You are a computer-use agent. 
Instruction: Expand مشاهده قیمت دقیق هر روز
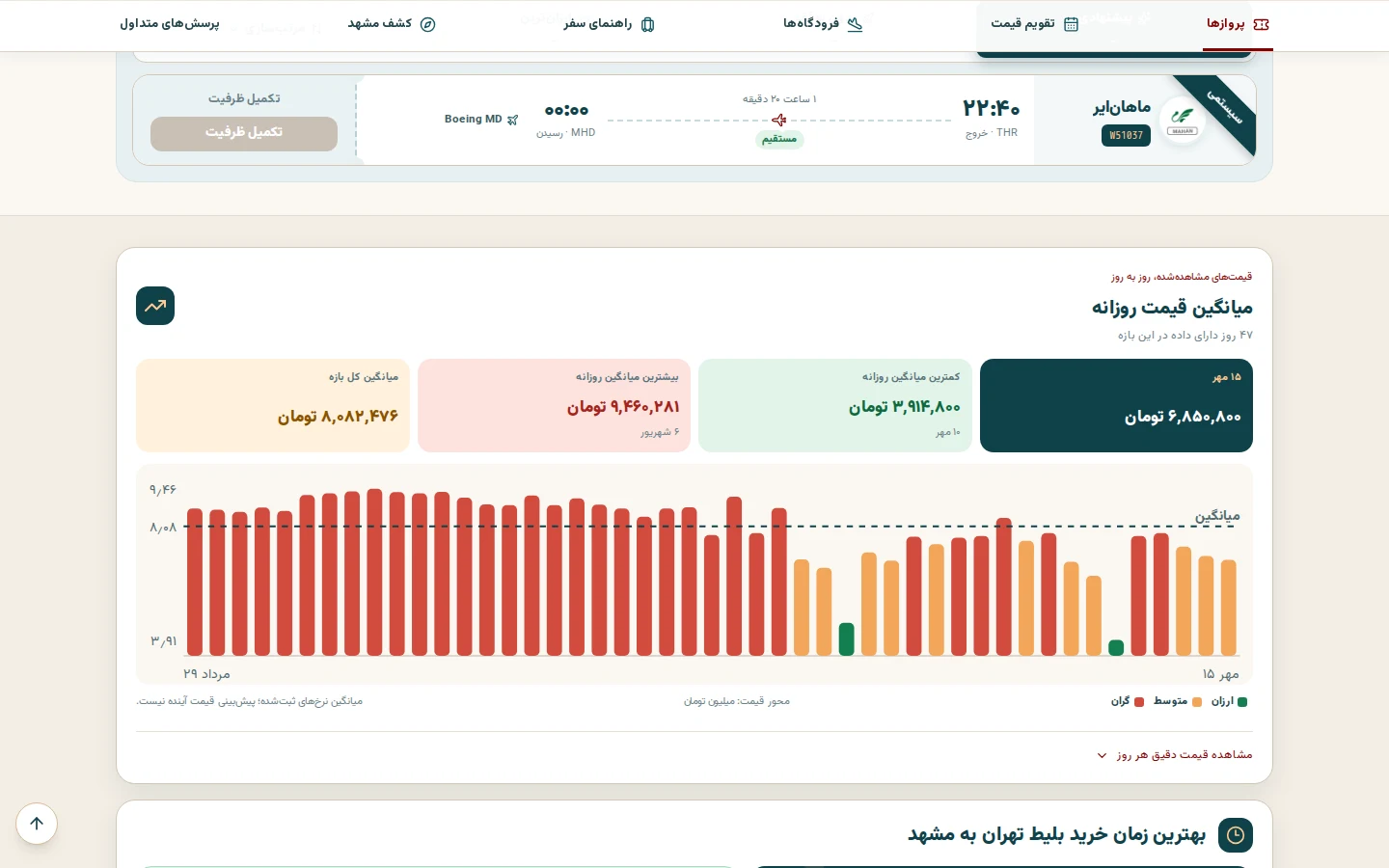[x=1175, y=754]
